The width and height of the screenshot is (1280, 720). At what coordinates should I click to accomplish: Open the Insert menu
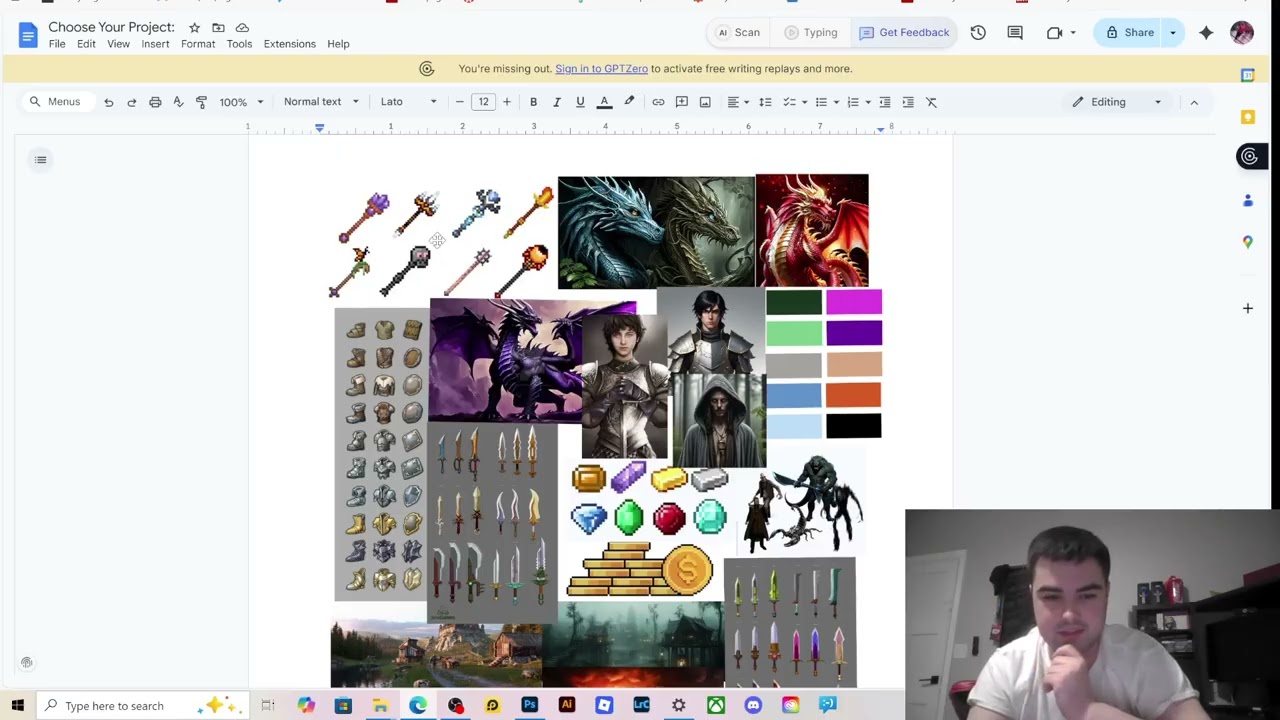(155, 44)
